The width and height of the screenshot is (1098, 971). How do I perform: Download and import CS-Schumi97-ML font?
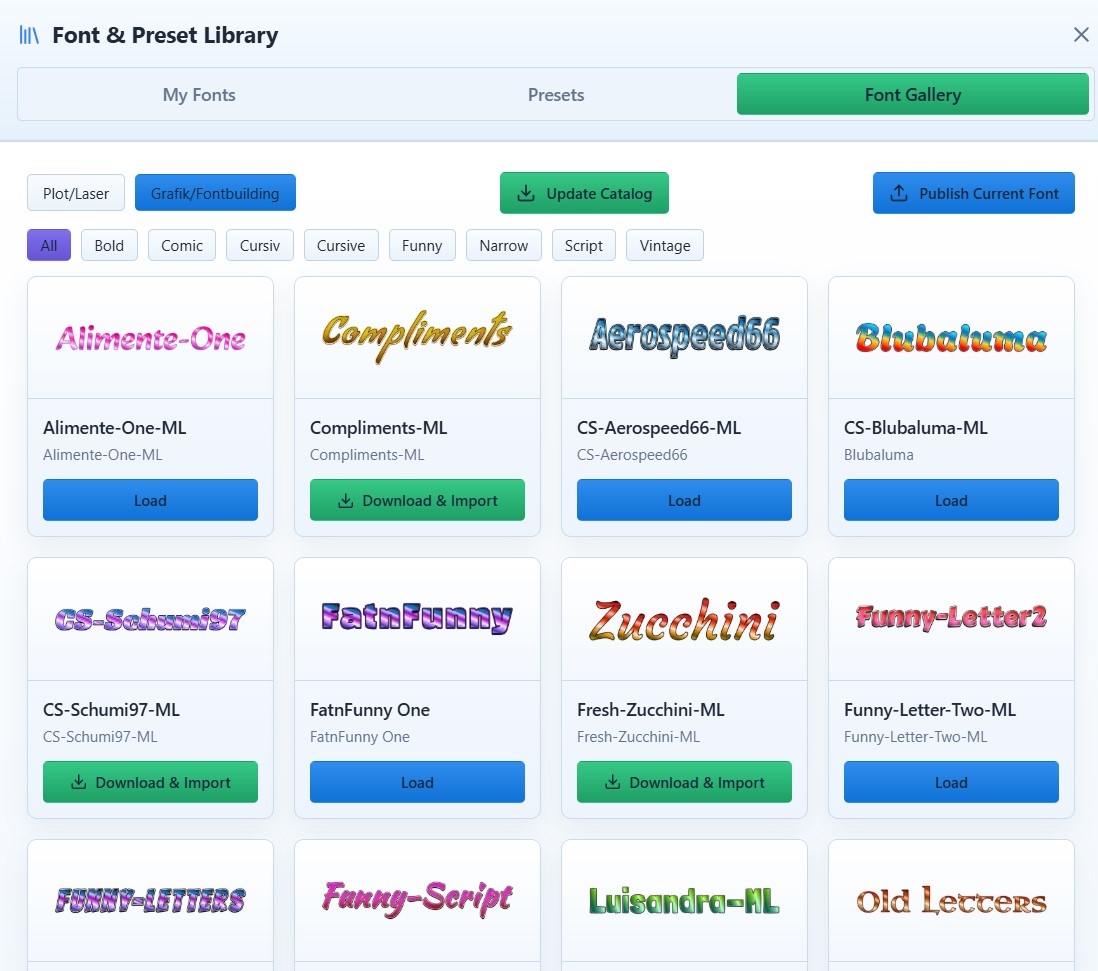pos(150,782)
